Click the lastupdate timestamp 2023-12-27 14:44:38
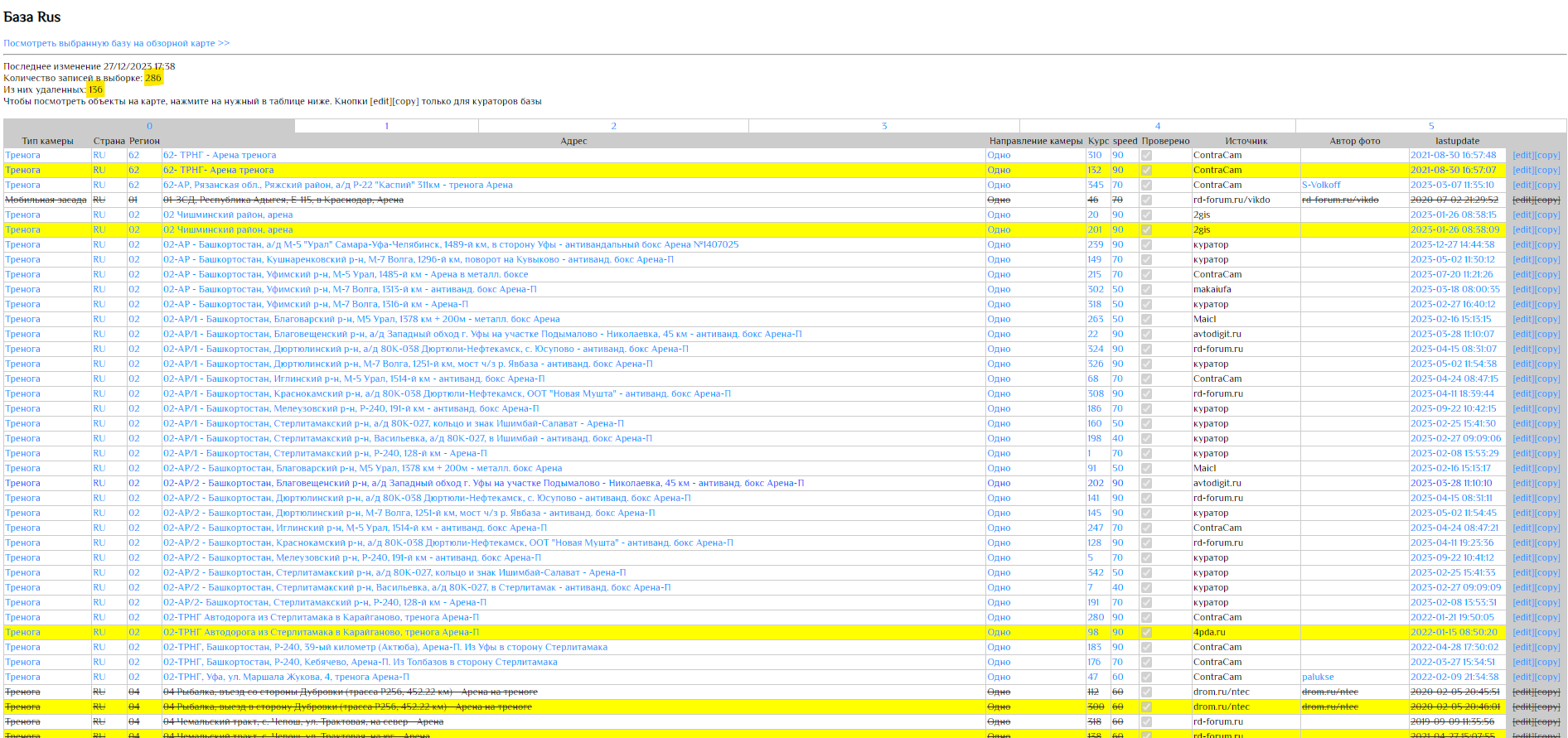The height and width of the screenshot is (738, 1568). point(1453,245)
